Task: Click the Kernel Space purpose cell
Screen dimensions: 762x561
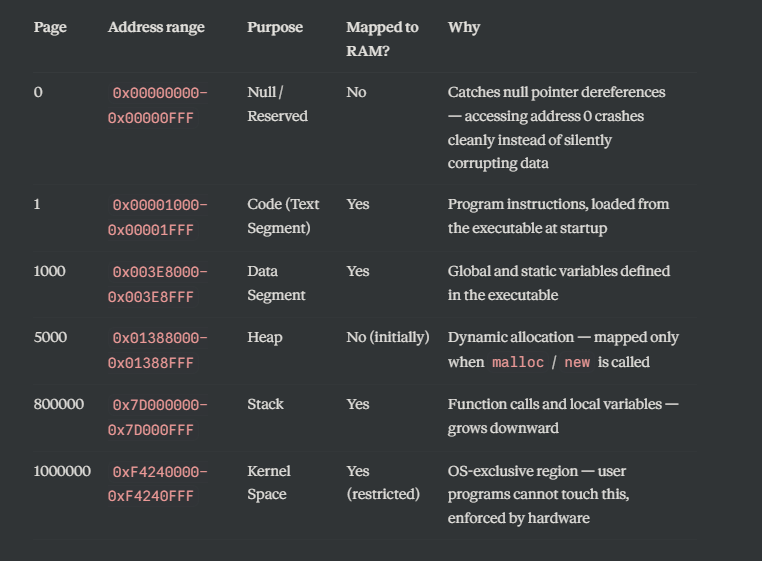Action: [268, 482]
